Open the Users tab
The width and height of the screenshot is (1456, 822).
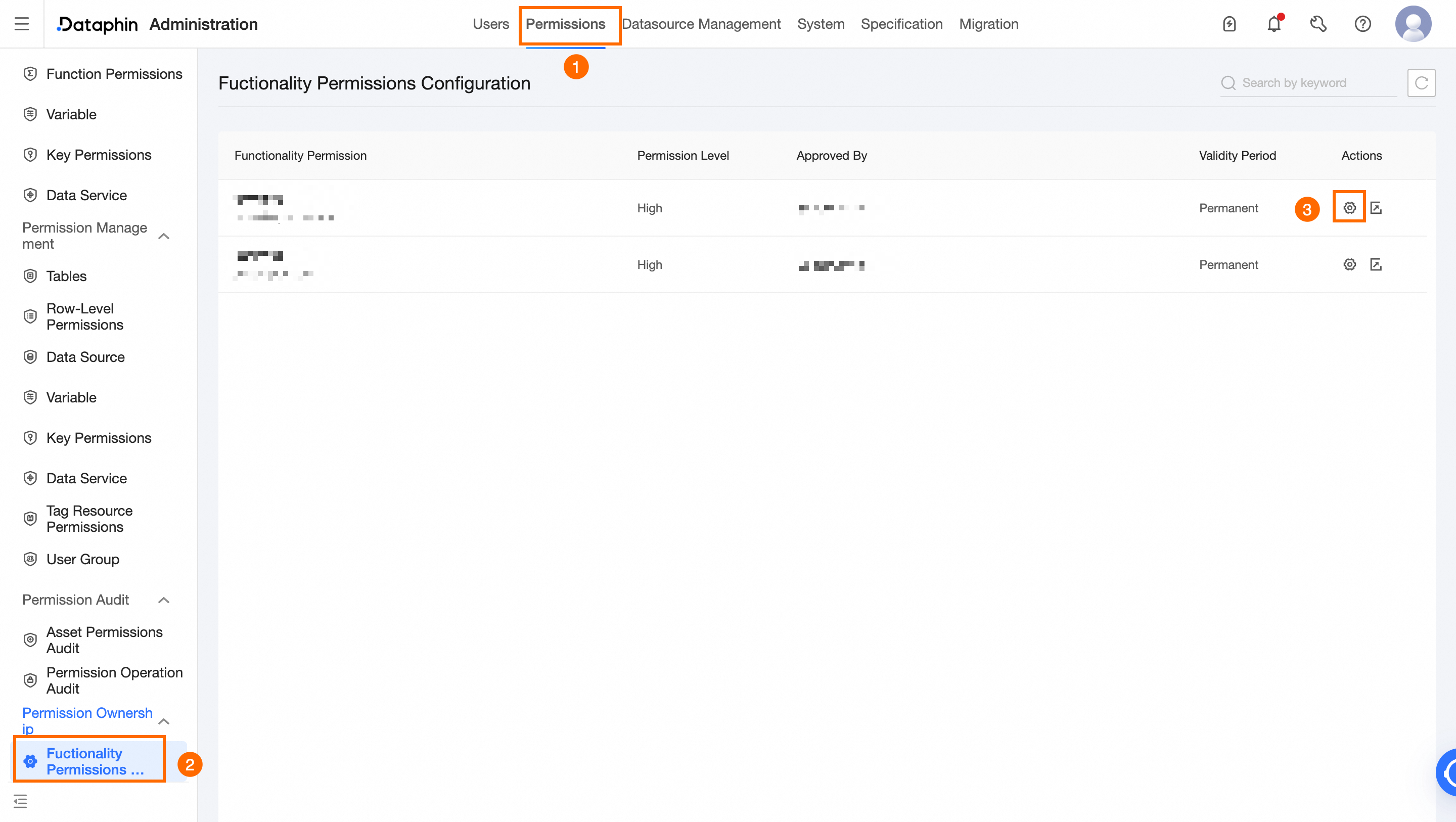point(490,24)
